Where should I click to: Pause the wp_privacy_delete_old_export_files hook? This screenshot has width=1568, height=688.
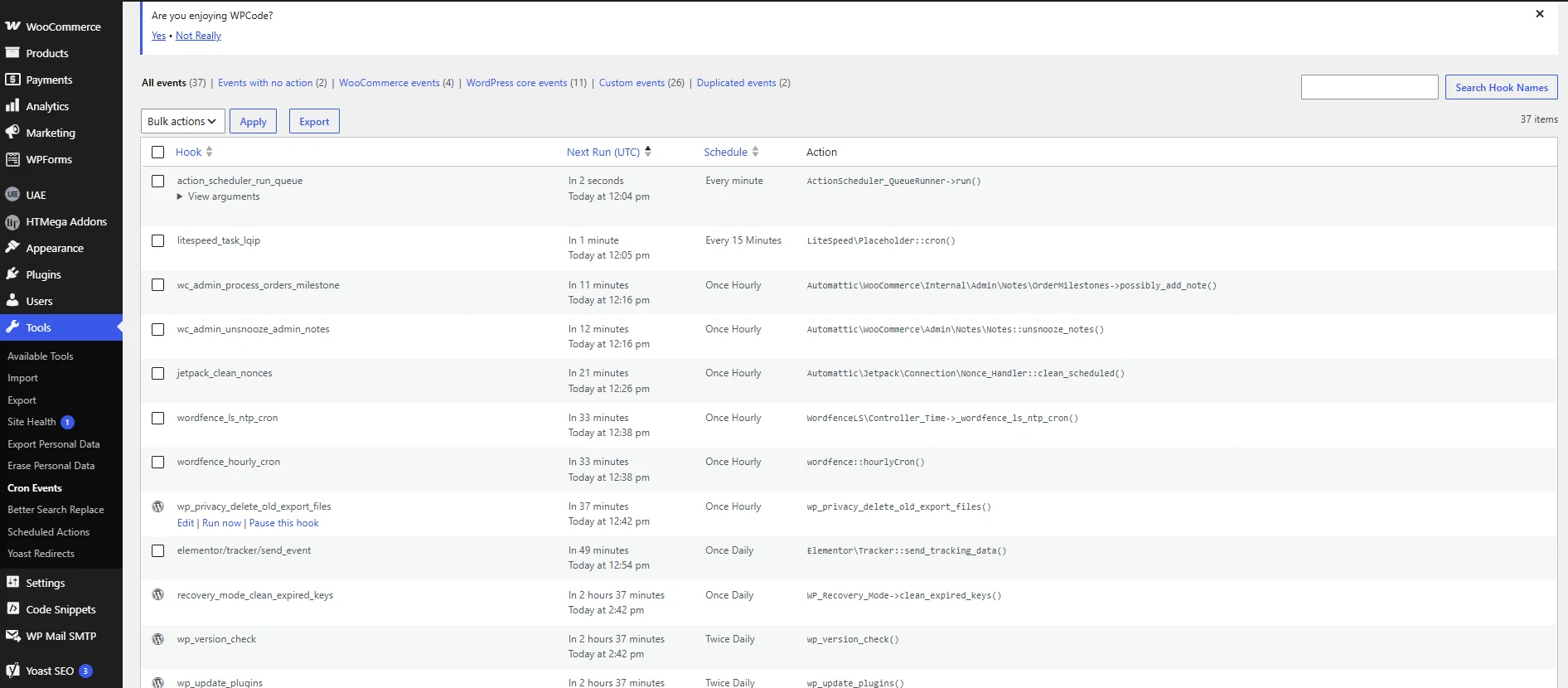(x=283, y=523)
